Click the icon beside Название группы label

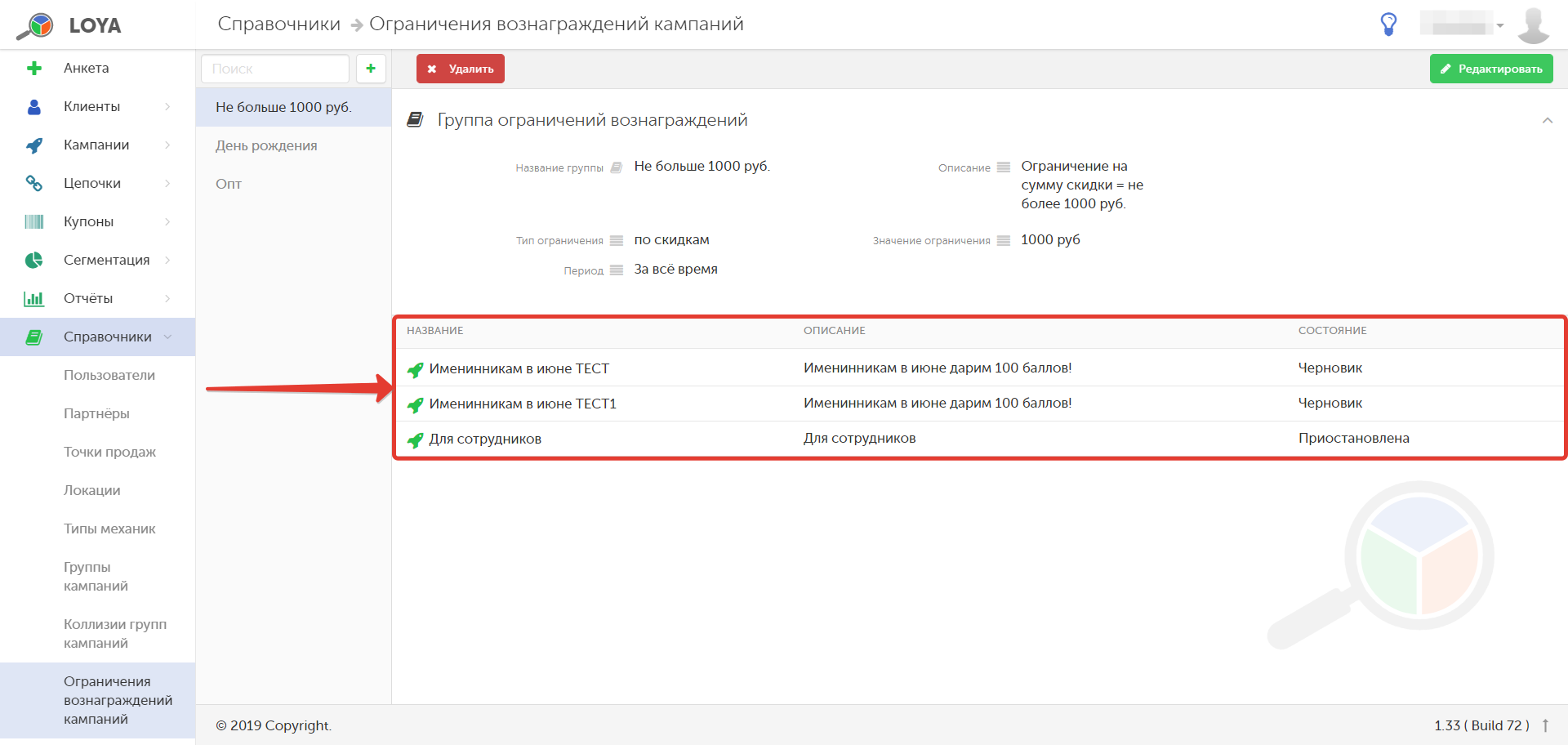point(617,167)
